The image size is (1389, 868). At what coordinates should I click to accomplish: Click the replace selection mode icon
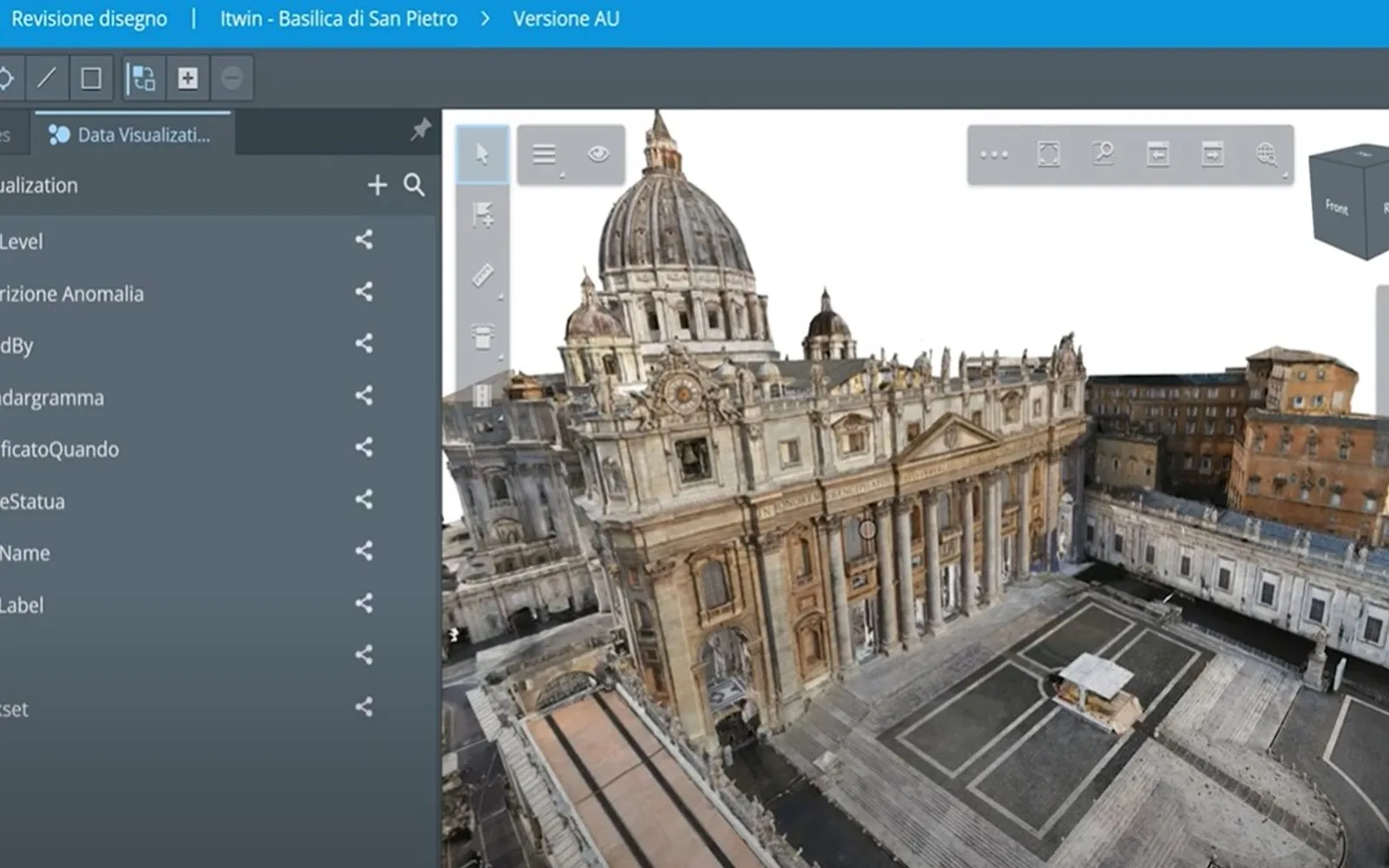(x=142, y=78)
